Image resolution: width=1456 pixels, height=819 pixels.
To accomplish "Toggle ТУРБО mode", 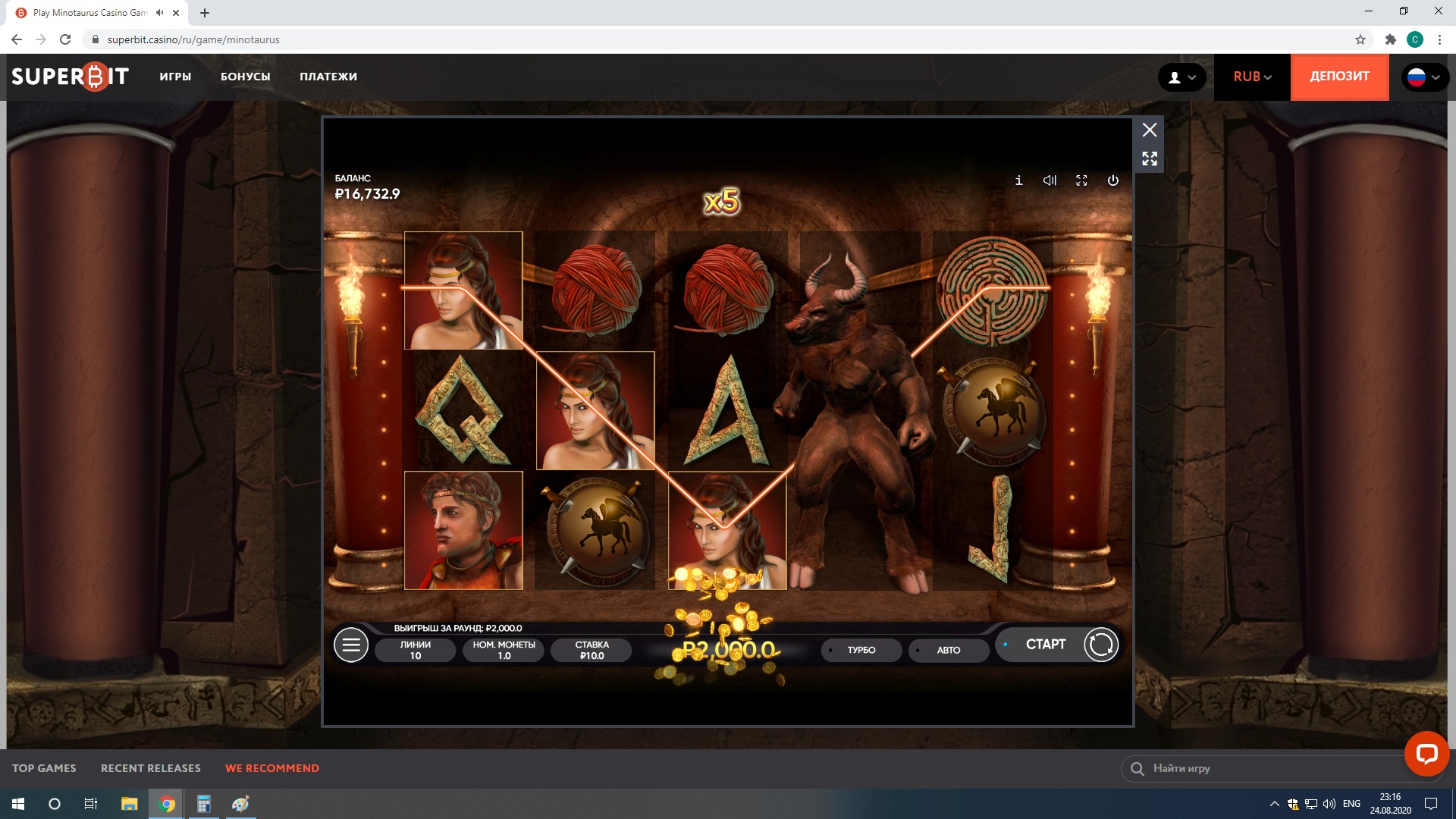I will point(861,650).
